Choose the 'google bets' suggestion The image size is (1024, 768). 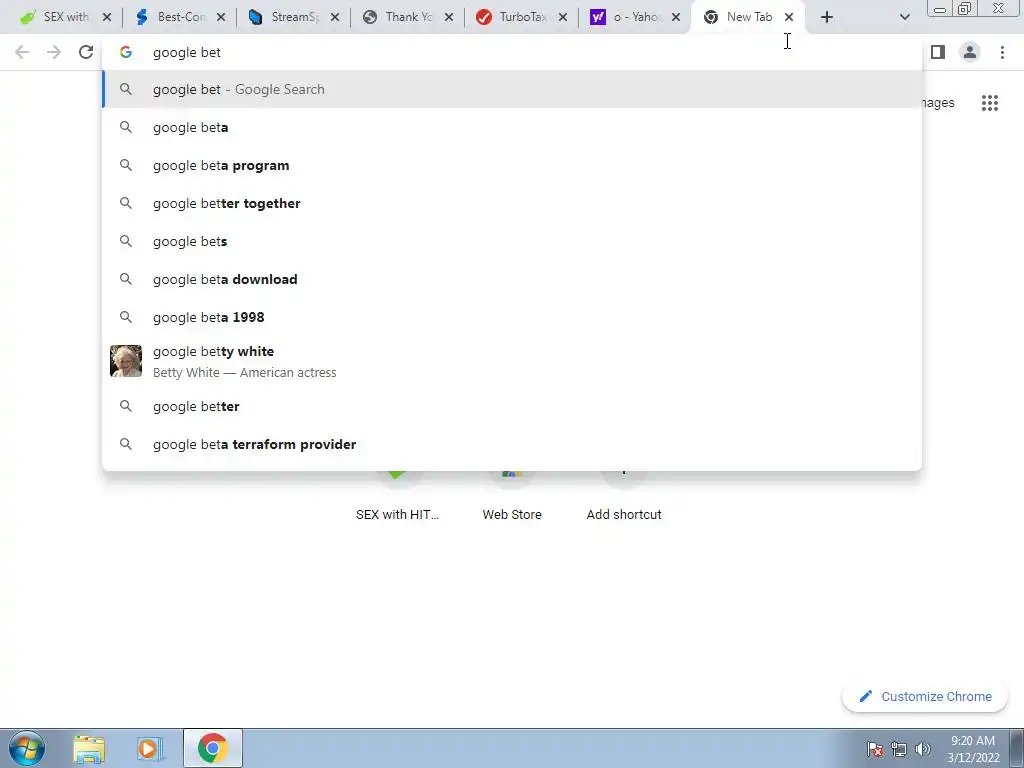click(511, 241)
